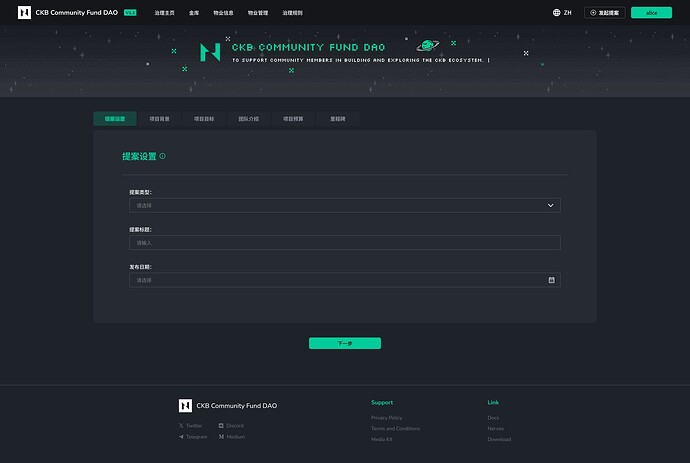Screen dimensions: 690x463
Task: Open the alice account menu
Action: tap(651, 13)
